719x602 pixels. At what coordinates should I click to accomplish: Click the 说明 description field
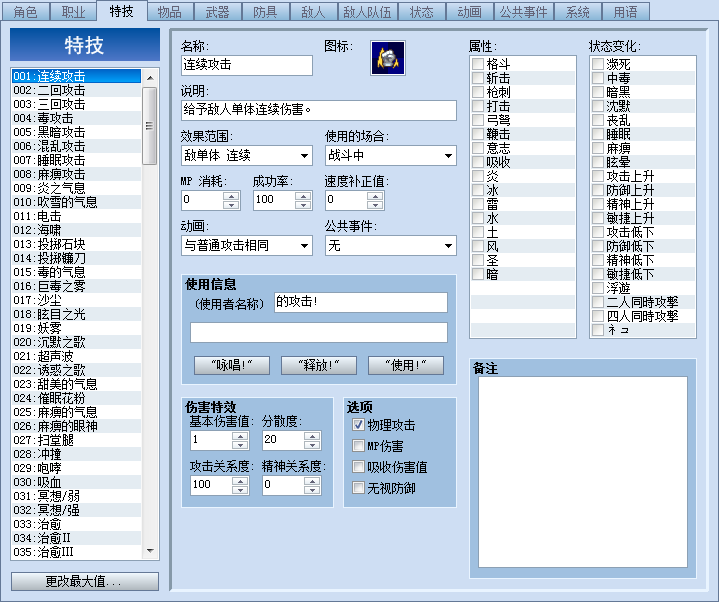tap(319, 110)
